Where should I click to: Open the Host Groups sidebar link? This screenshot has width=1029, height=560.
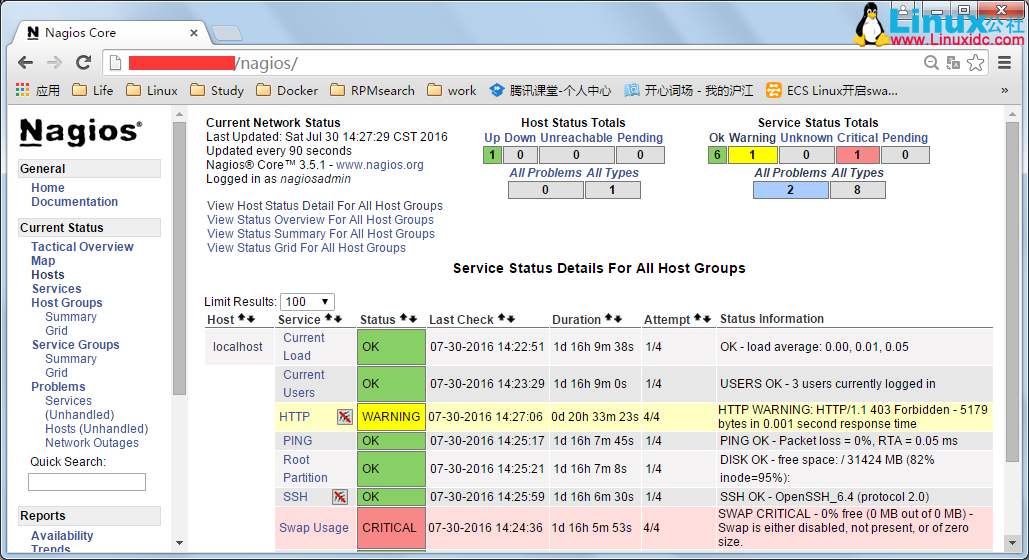[67, 303]
